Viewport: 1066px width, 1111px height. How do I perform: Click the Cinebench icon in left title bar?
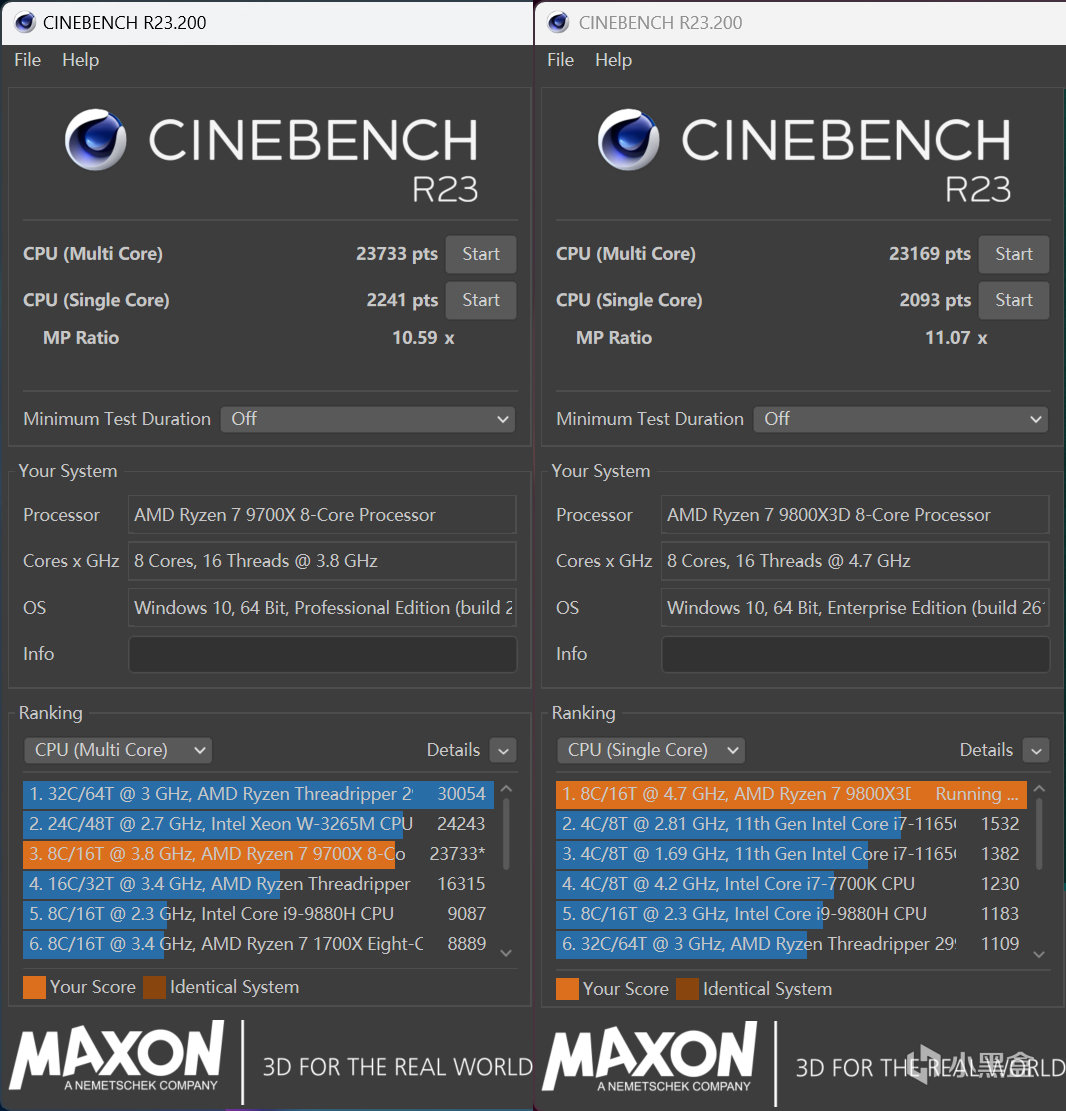pos(25,22)
